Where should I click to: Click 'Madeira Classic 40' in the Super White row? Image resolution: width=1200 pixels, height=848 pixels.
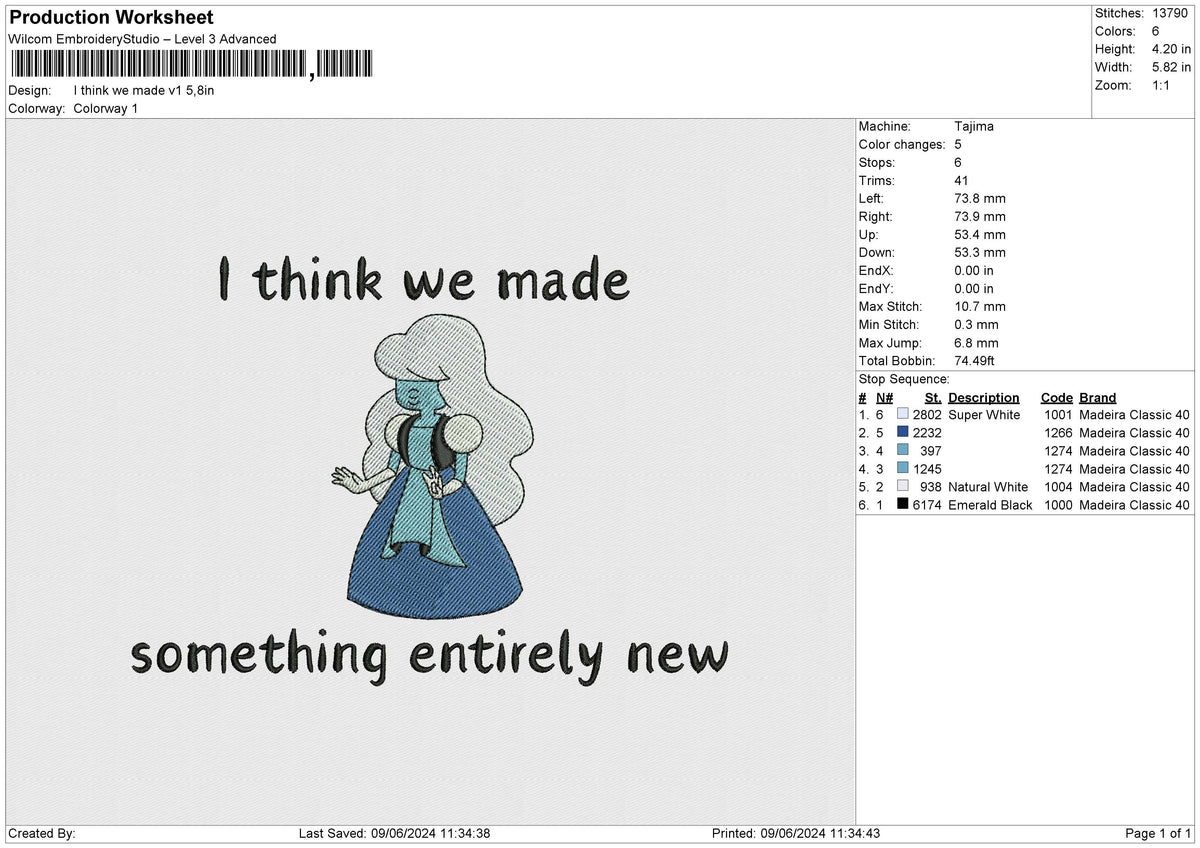click(x=1135, y=414)
